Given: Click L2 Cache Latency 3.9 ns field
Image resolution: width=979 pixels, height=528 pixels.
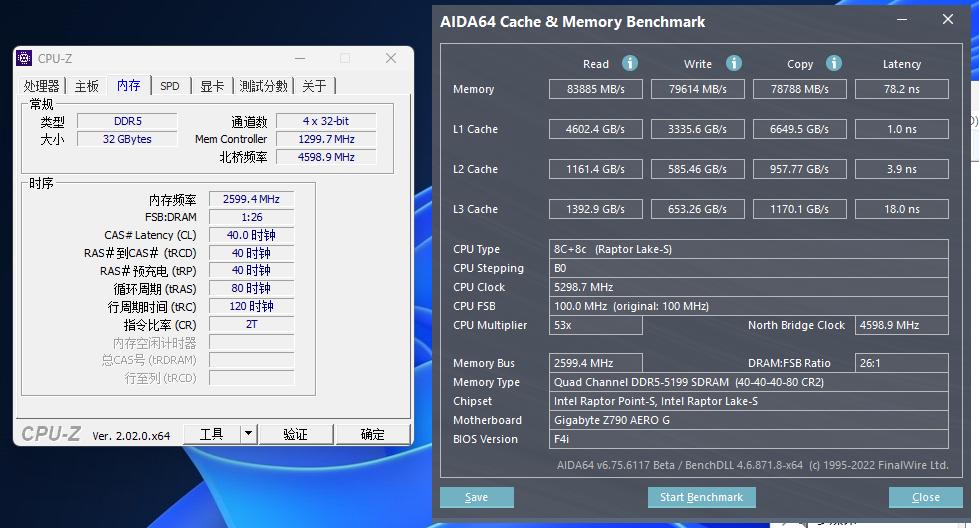Looking at the screenshot, I should (x=902, y=169).
